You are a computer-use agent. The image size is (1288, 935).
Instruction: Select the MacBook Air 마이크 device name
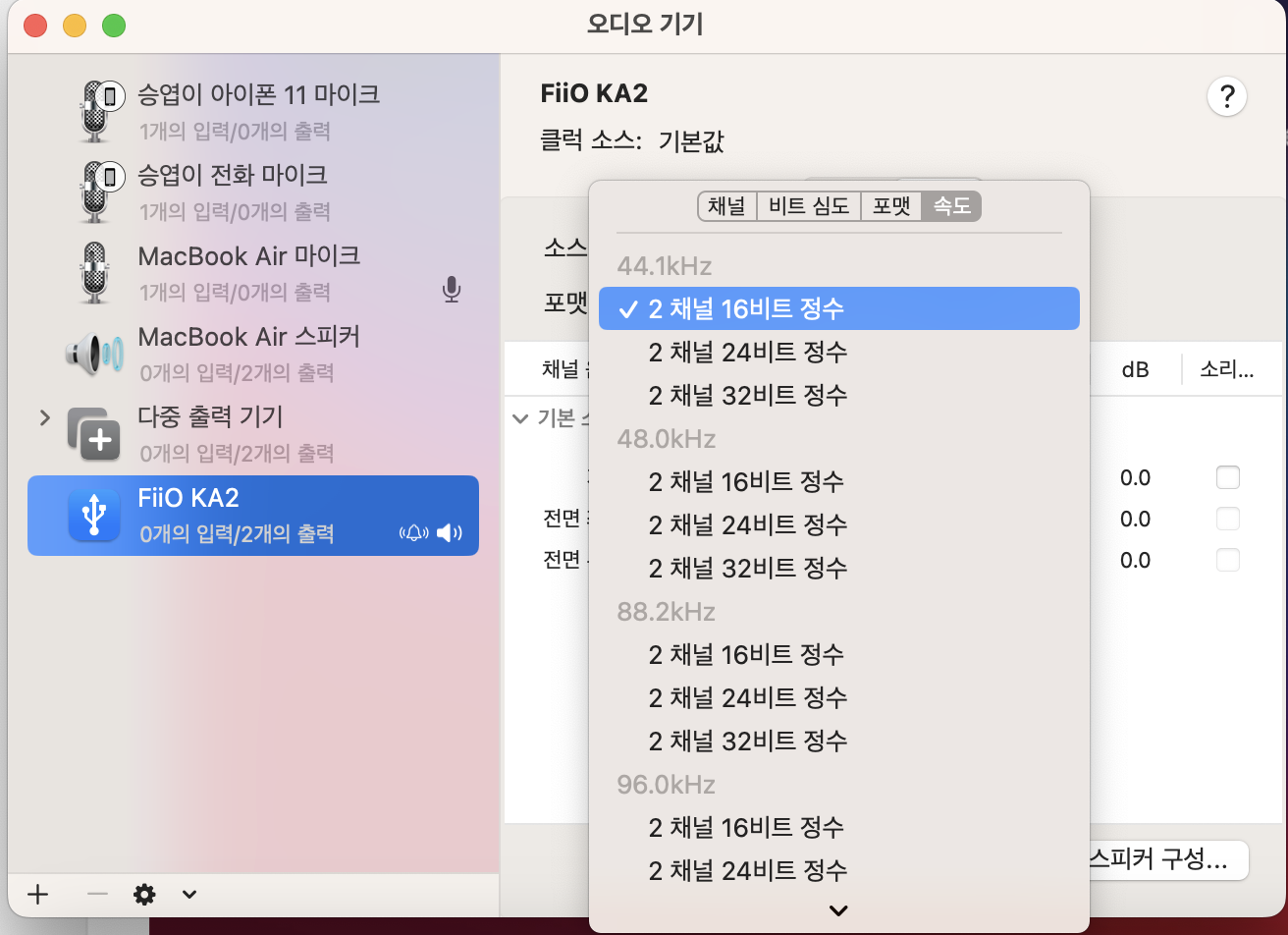(x=249, y=256)
